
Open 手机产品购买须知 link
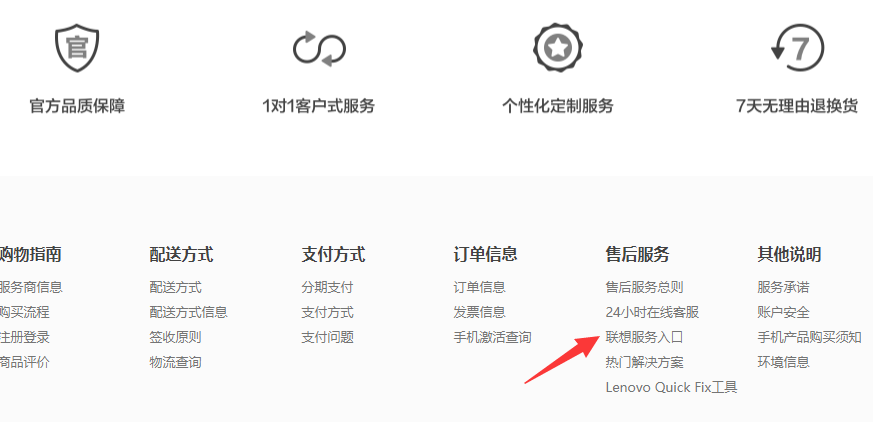[809, 337]
